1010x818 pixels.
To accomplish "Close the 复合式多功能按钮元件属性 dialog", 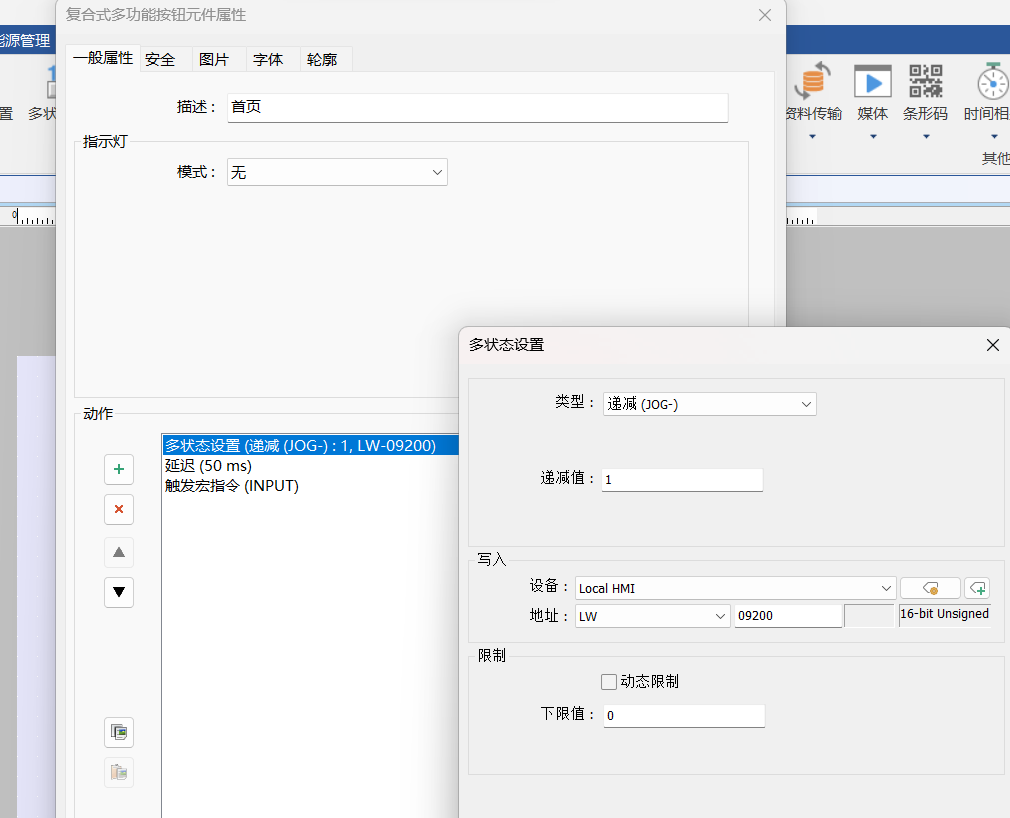I will coord(765,15).
